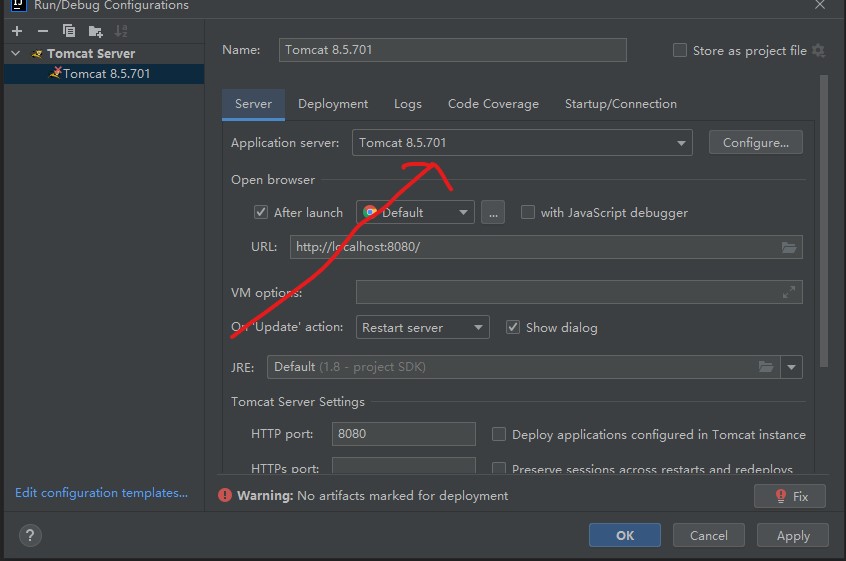Open project file storage settings gear
The image size is (846, 561).
818,51
